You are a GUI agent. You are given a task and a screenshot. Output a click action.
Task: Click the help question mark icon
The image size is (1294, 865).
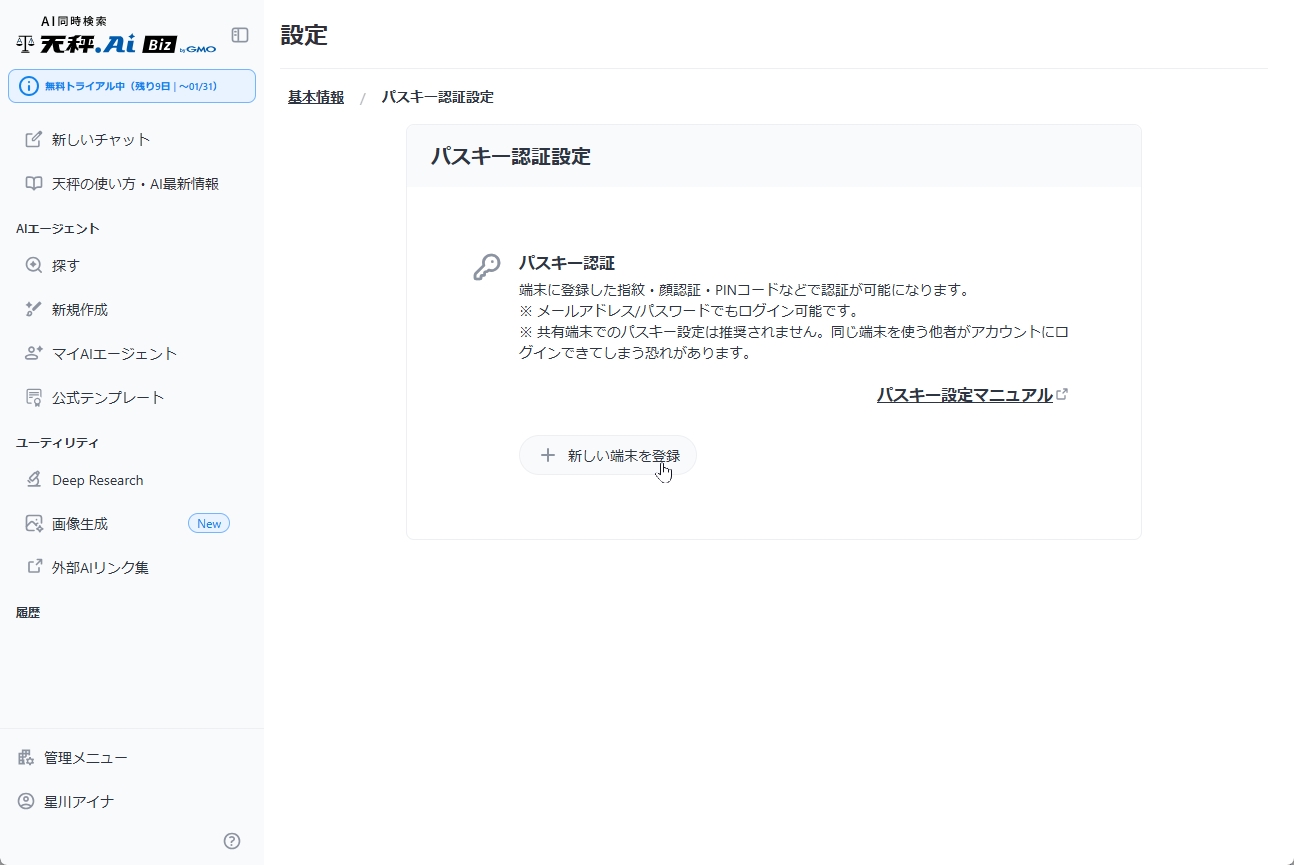coord(231,841)
